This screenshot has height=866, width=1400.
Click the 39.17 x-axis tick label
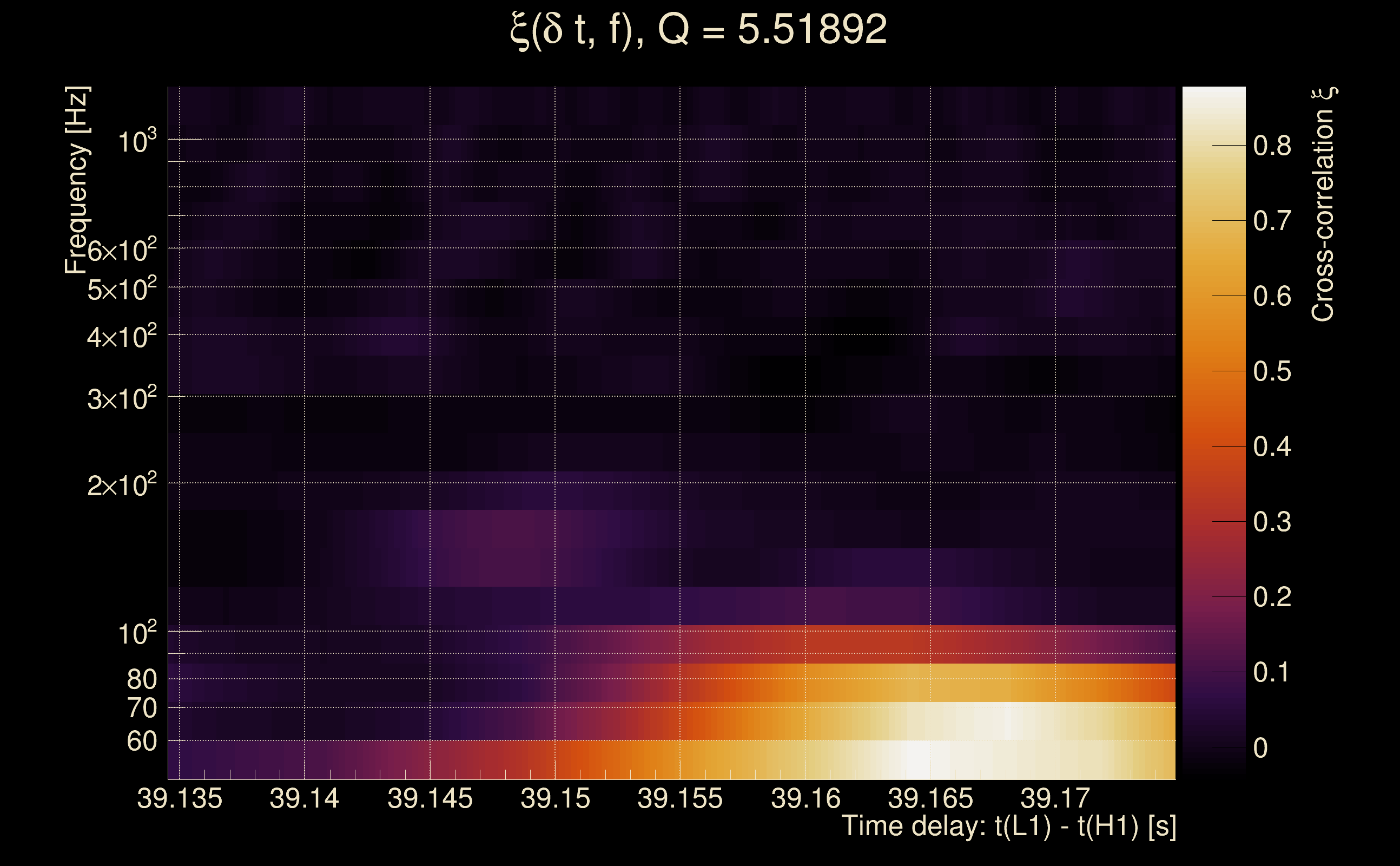point(1055,799)
